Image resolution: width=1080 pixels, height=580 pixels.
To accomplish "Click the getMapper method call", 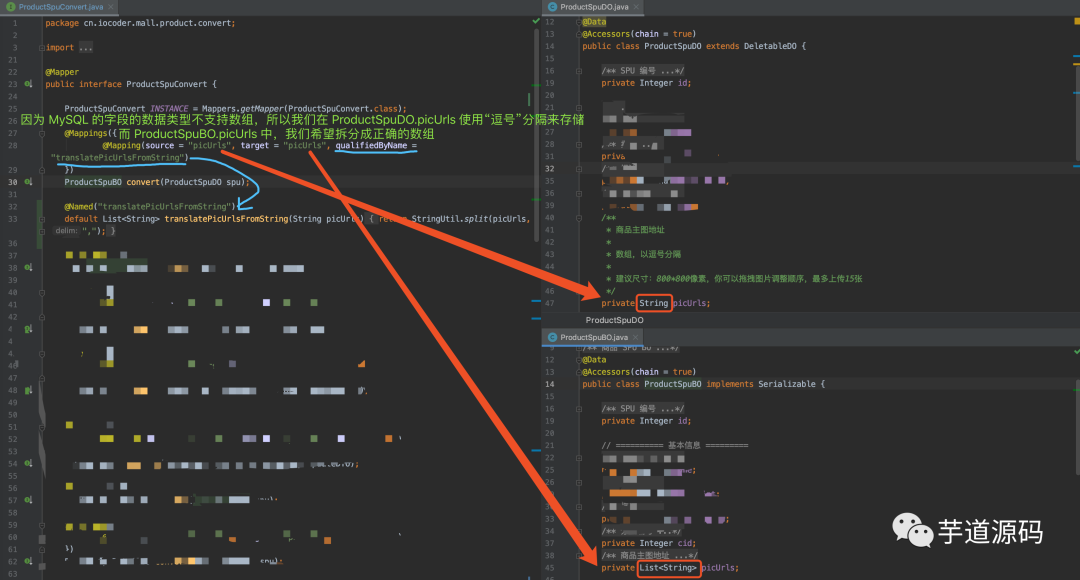I will click(262, 109).
